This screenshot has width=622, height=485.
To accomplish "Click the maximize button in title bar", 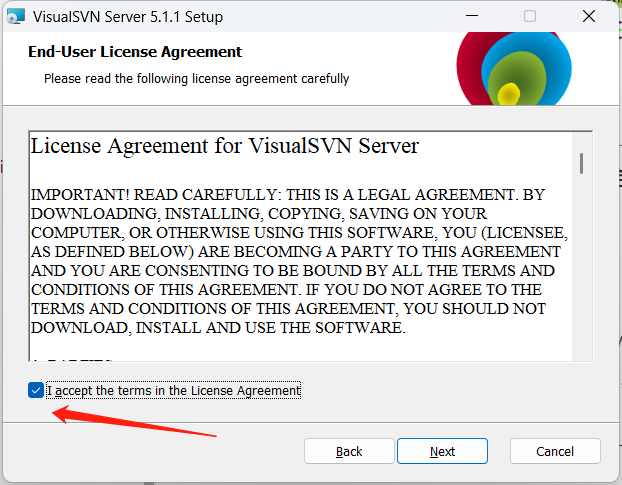I will pyautogui.click(x=530, y=16).
